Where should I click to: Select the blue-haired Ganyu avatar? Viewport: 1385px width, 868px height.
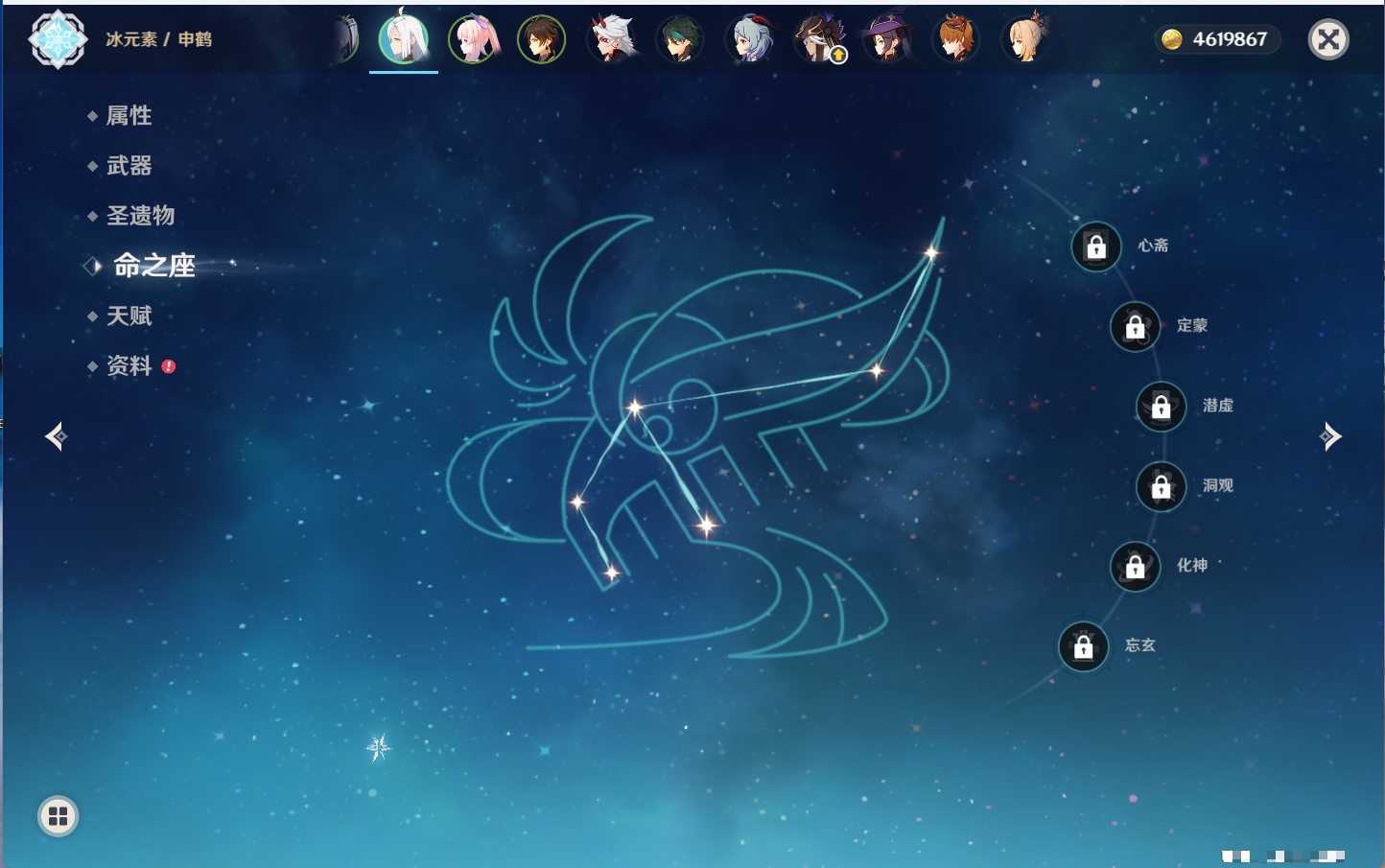coord(750,39)
